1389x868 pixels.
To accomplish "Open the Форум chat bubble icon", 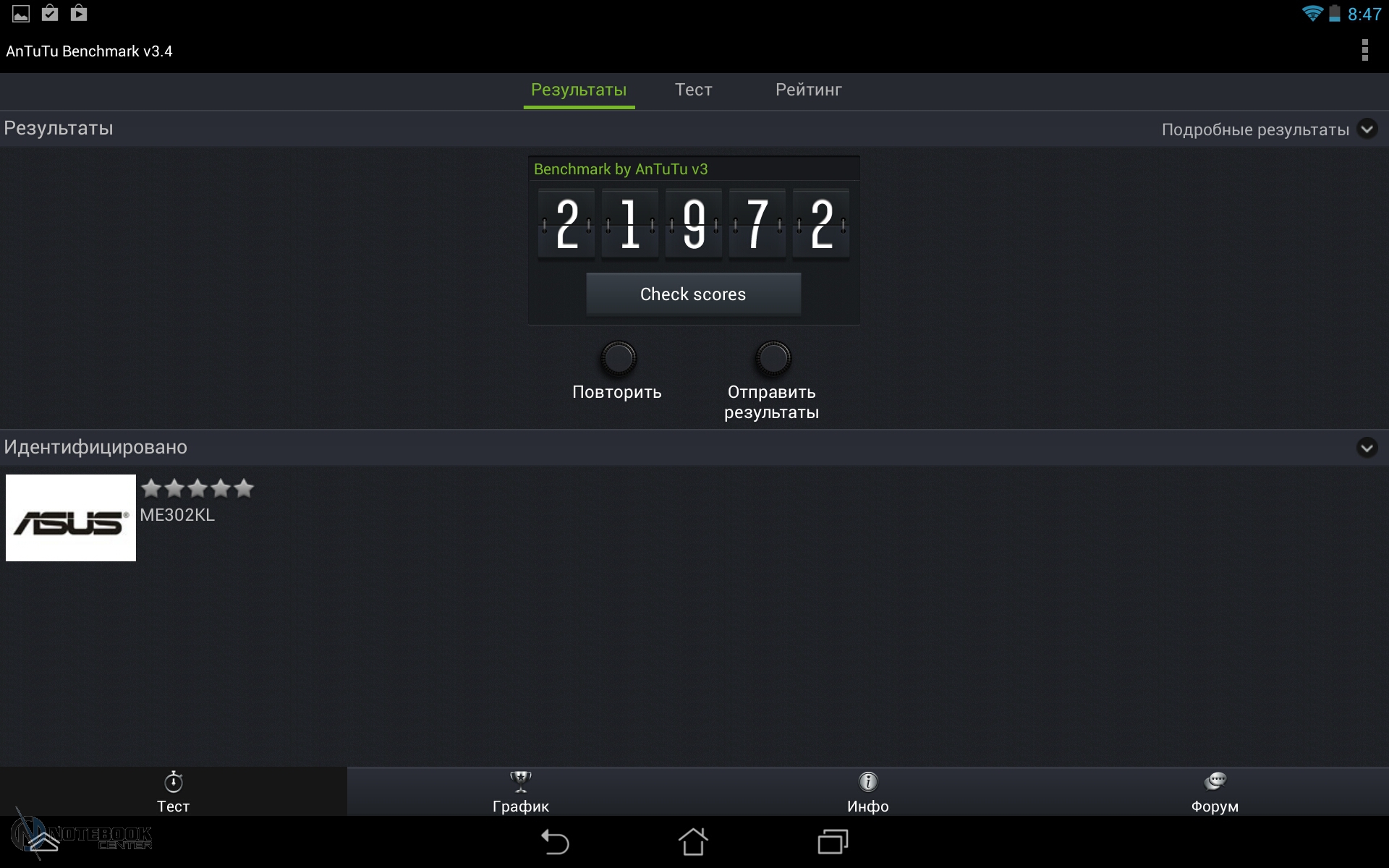I will pyautogui.click(x=1215, y=783).
